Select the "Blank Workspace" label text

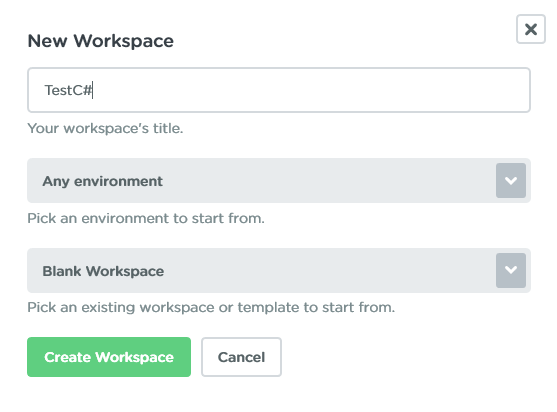[103, 271]
